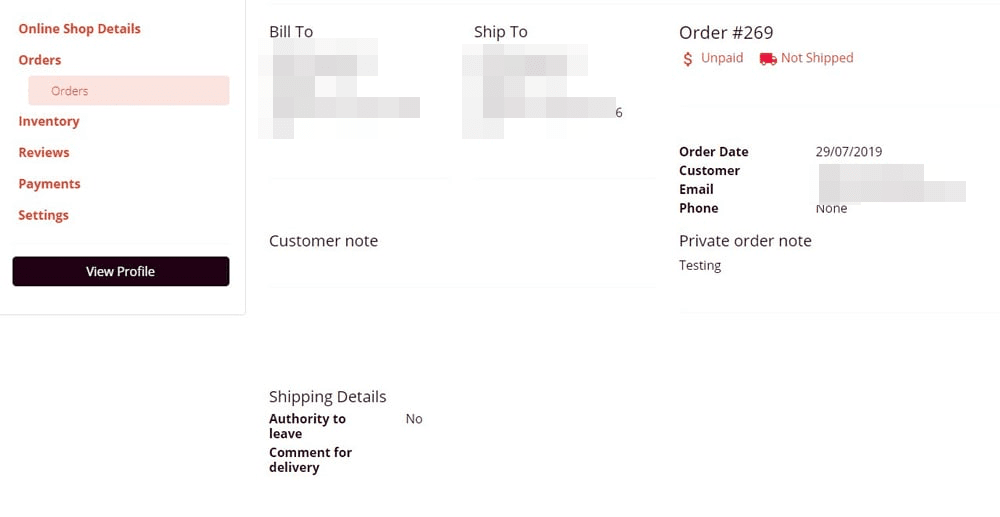Click the truck Not Shipped icon
1000x517 pixels.
(x=768, y=59)
